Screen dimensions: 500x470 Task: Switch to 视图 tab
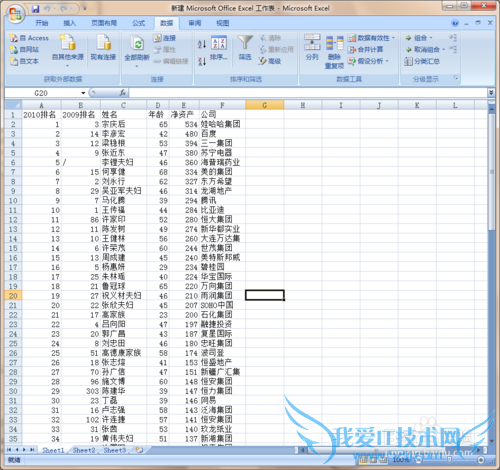coord(223,23)
